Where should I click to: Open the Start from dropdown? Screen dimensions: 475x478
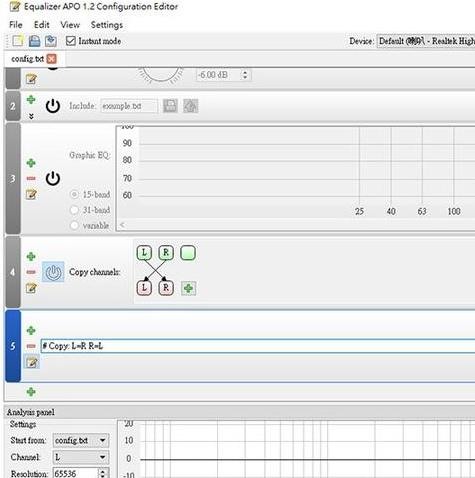coord(81,440)
